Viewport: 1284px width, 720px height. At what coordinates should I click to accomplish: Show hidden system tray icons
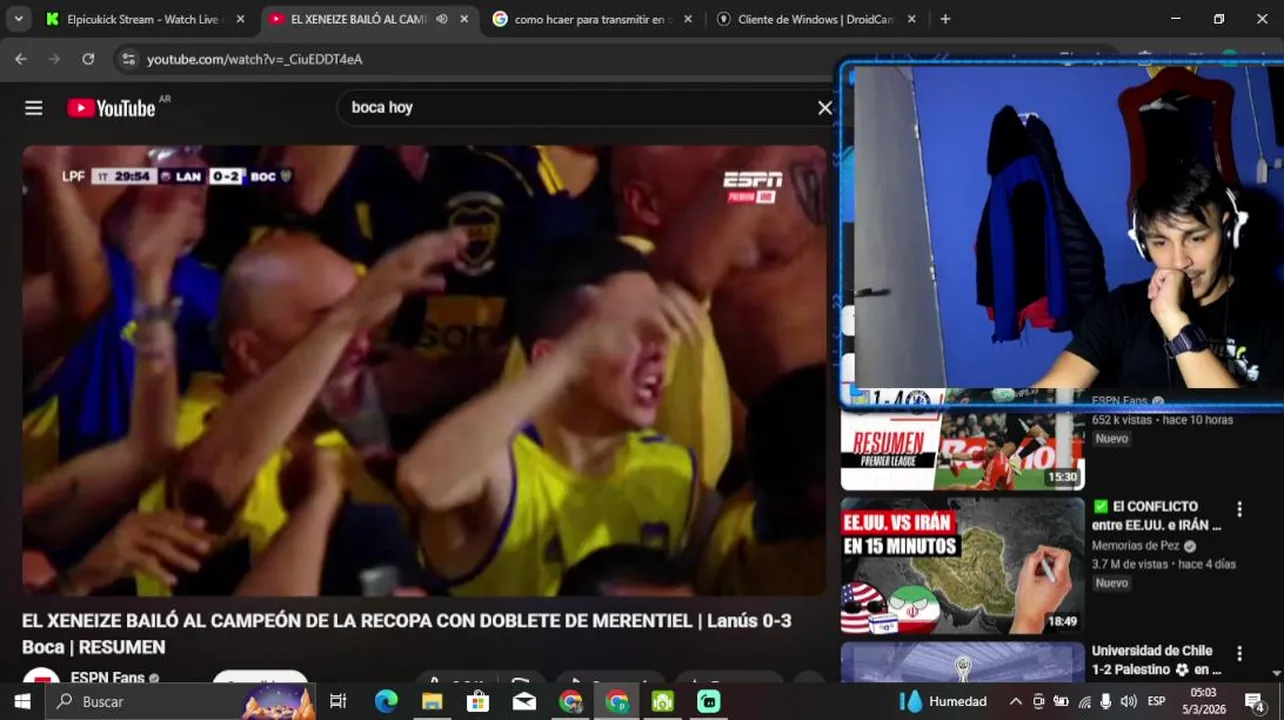pos(1016,702)
